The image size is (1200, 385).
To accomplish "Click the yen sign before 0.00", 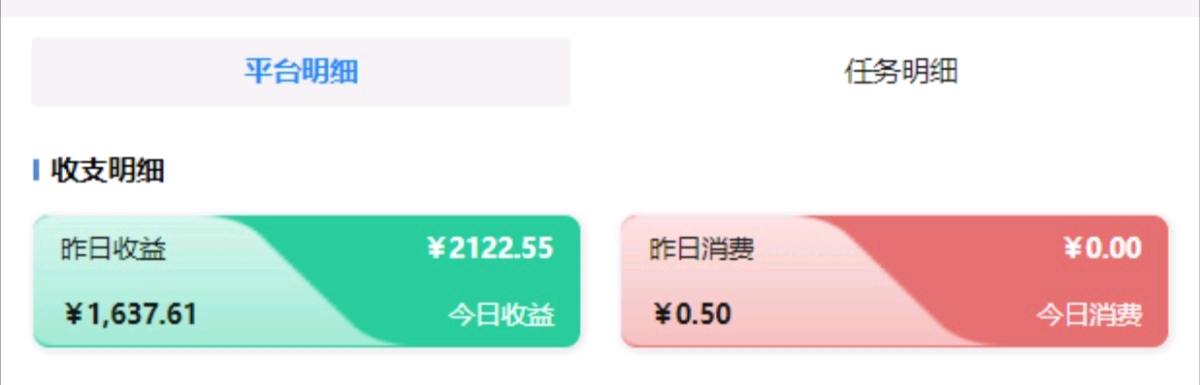I will 1073,248.
